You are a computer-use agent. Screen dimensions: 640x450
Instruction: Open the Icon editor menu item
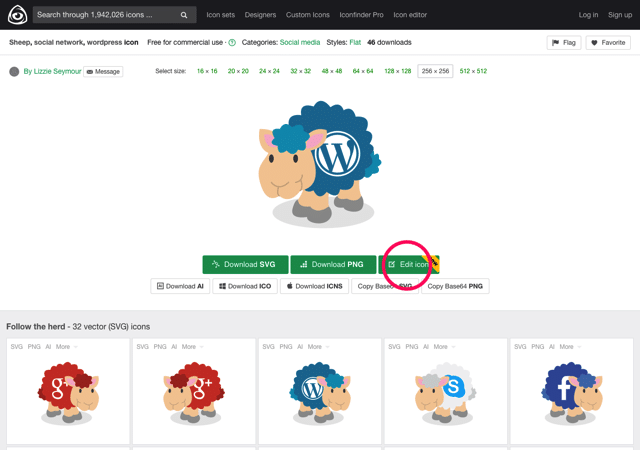410,15
